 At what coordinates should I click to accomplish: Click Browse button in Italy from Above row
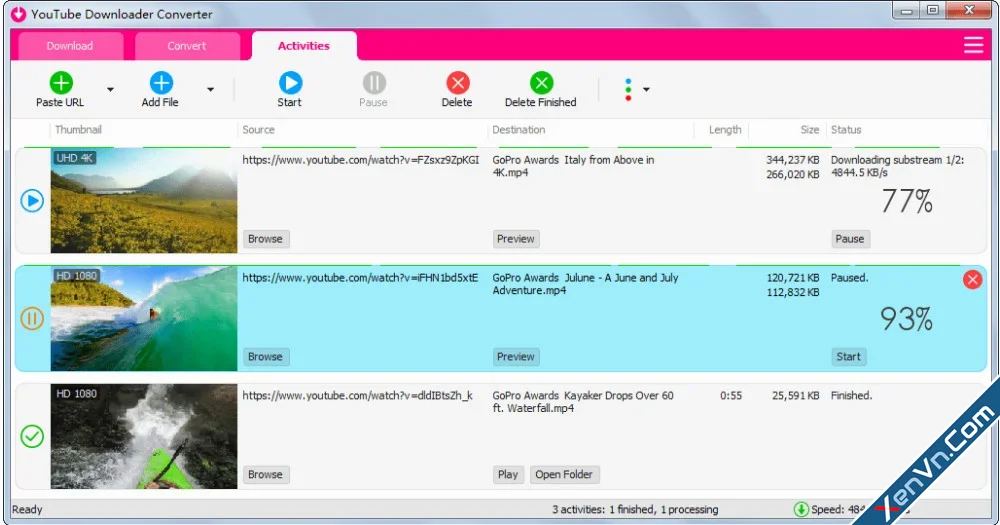point(265,239)
